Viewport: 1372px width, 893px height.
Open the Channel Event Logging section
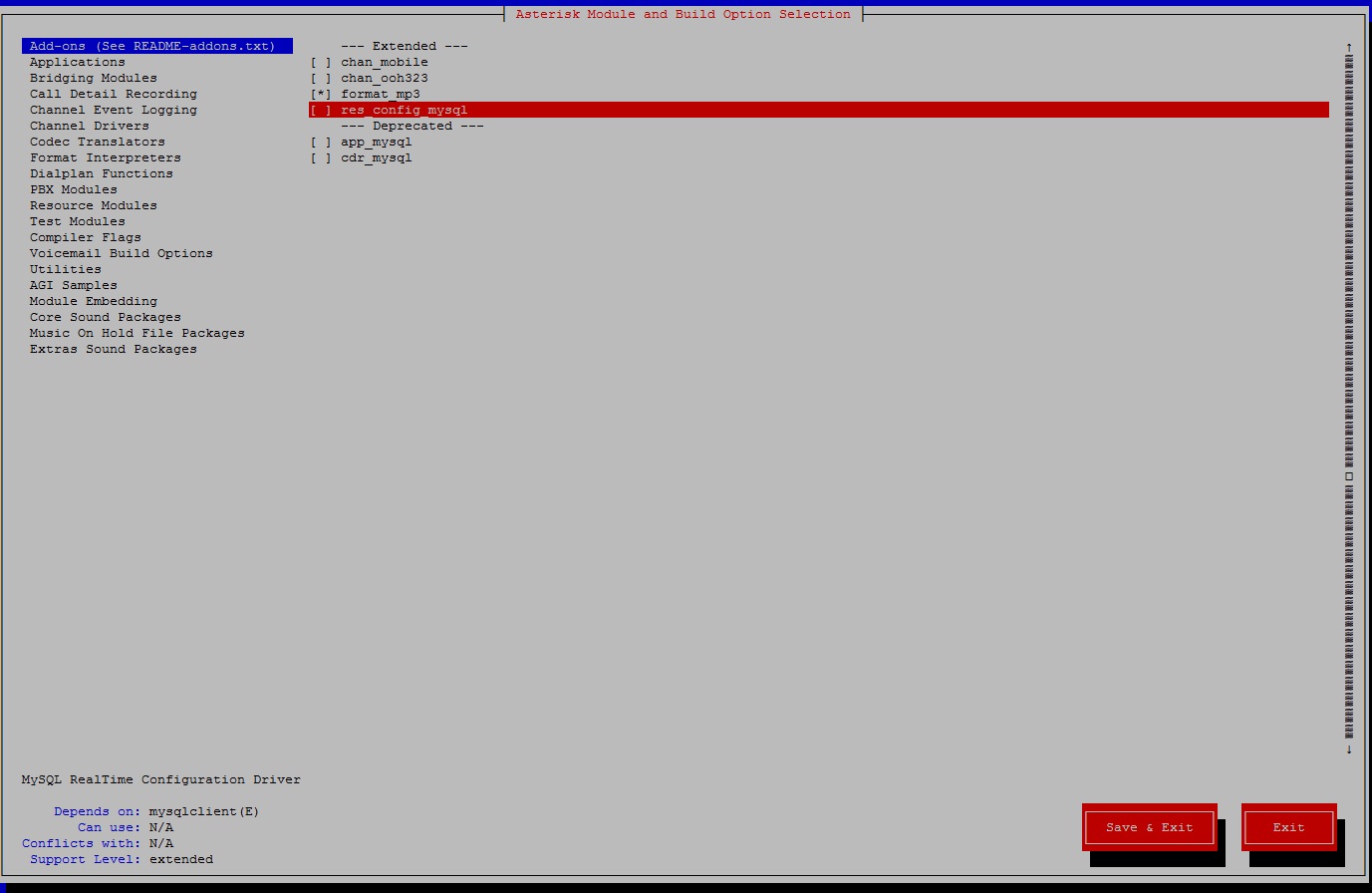(113, 110)
